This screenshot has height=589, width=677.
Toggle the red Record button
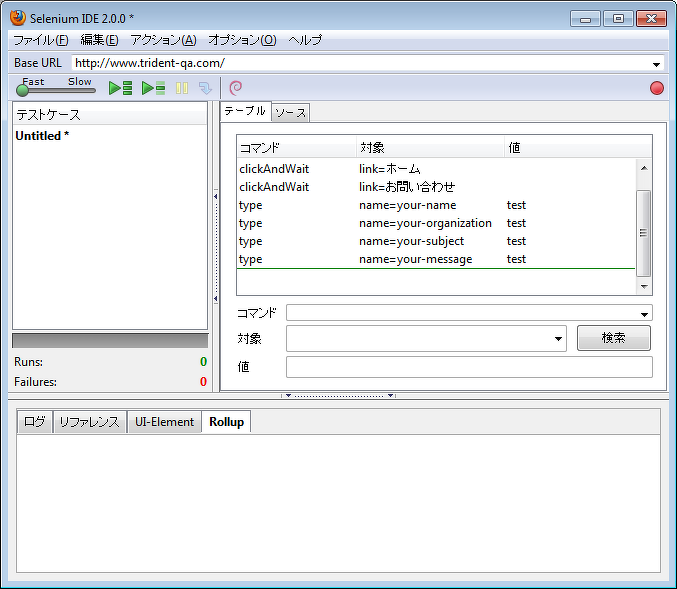(657, 88)
